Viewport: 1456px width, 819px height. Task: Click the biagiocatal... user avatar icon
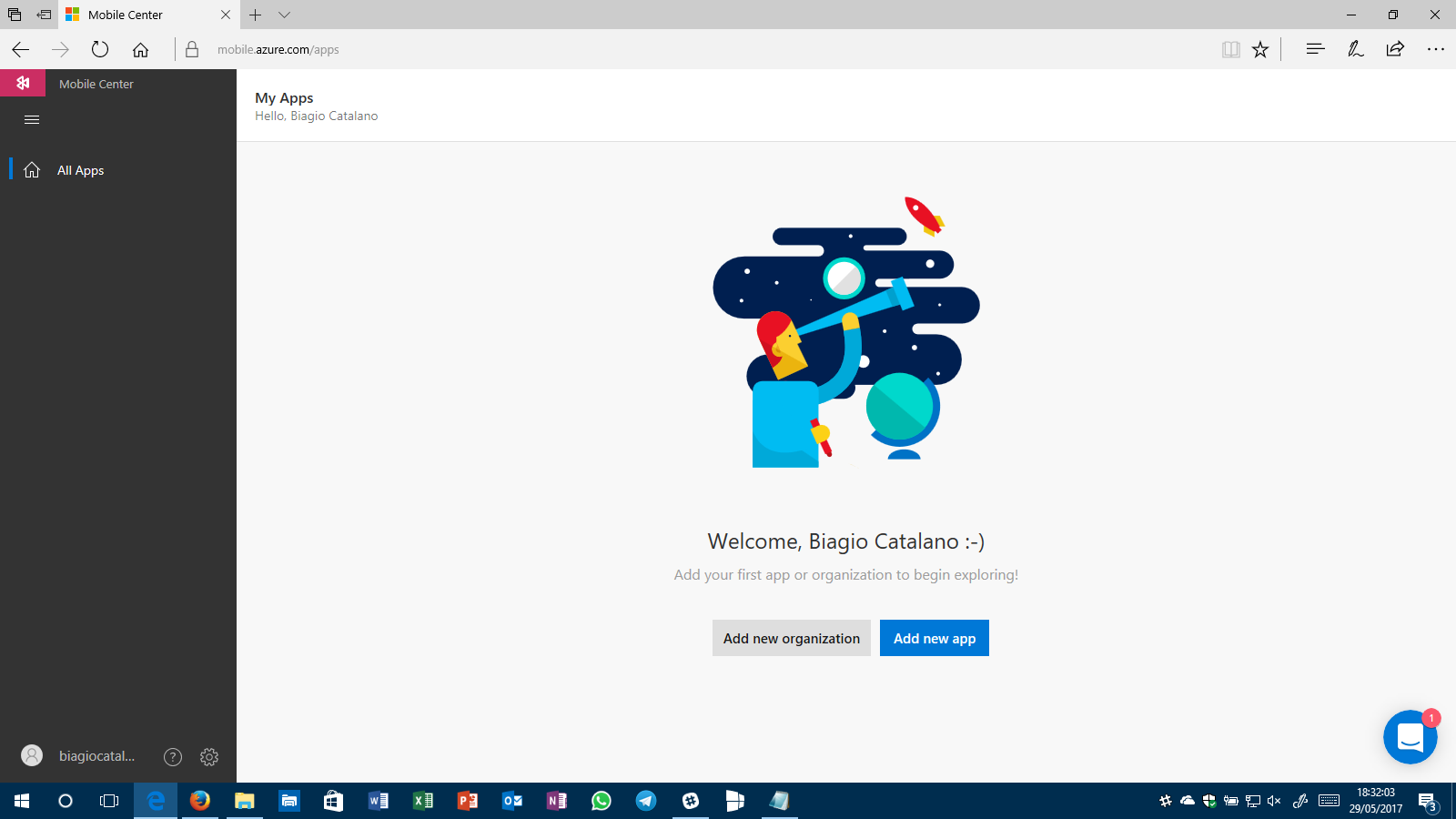point(32,755)
